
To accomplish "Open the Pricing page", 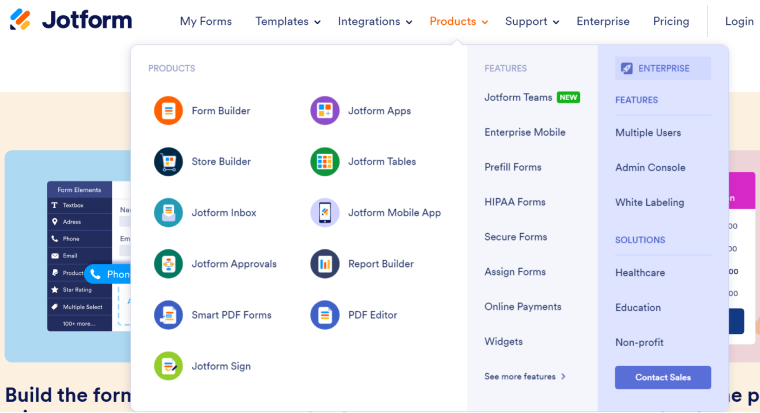I will coord(671,21).
